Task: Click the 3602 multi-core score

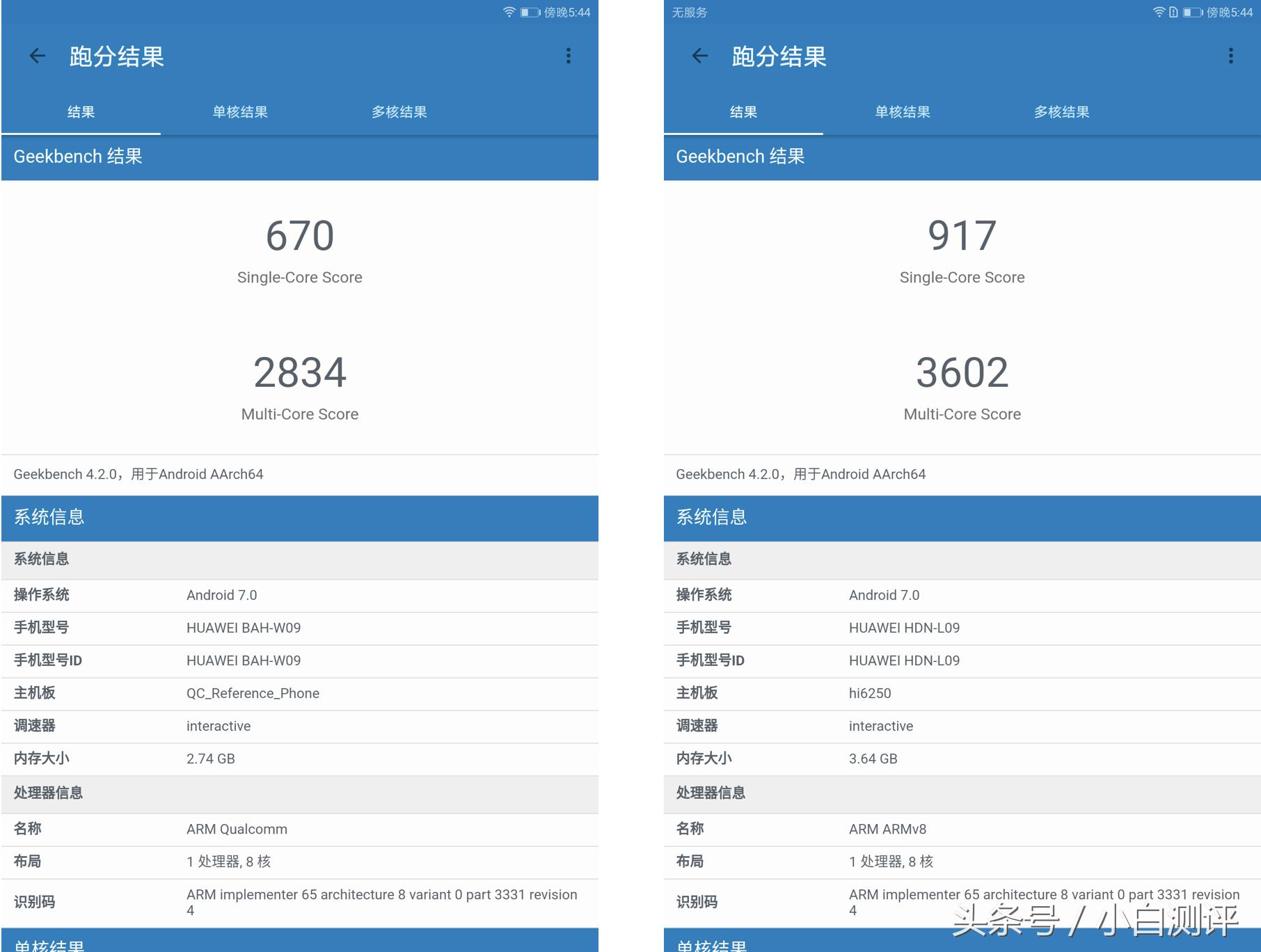Action: [x=962, y=372]
